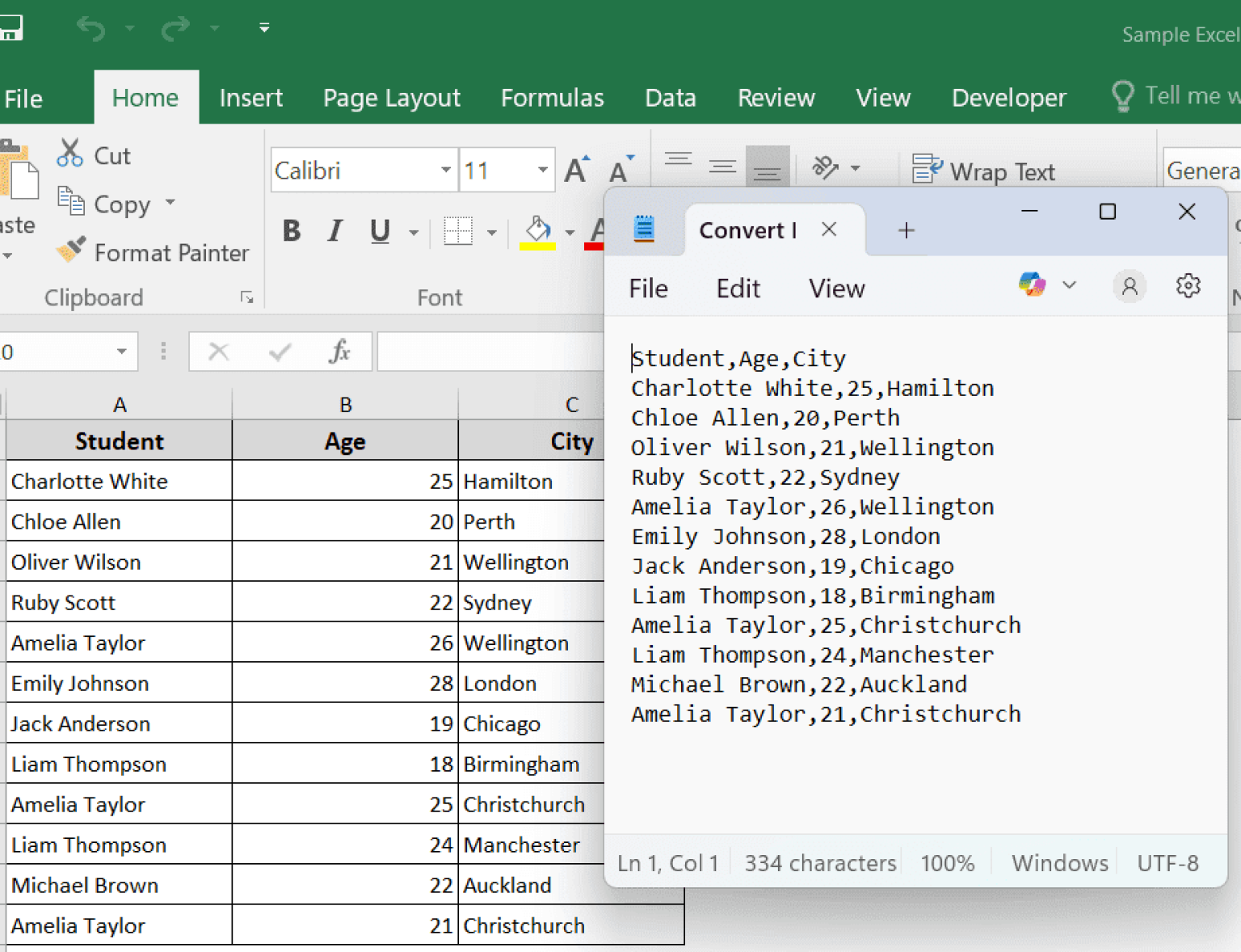Click the Insert Function fx icon
The height and width of the screenshot is (952, 1241).
[x=339, y=352]
